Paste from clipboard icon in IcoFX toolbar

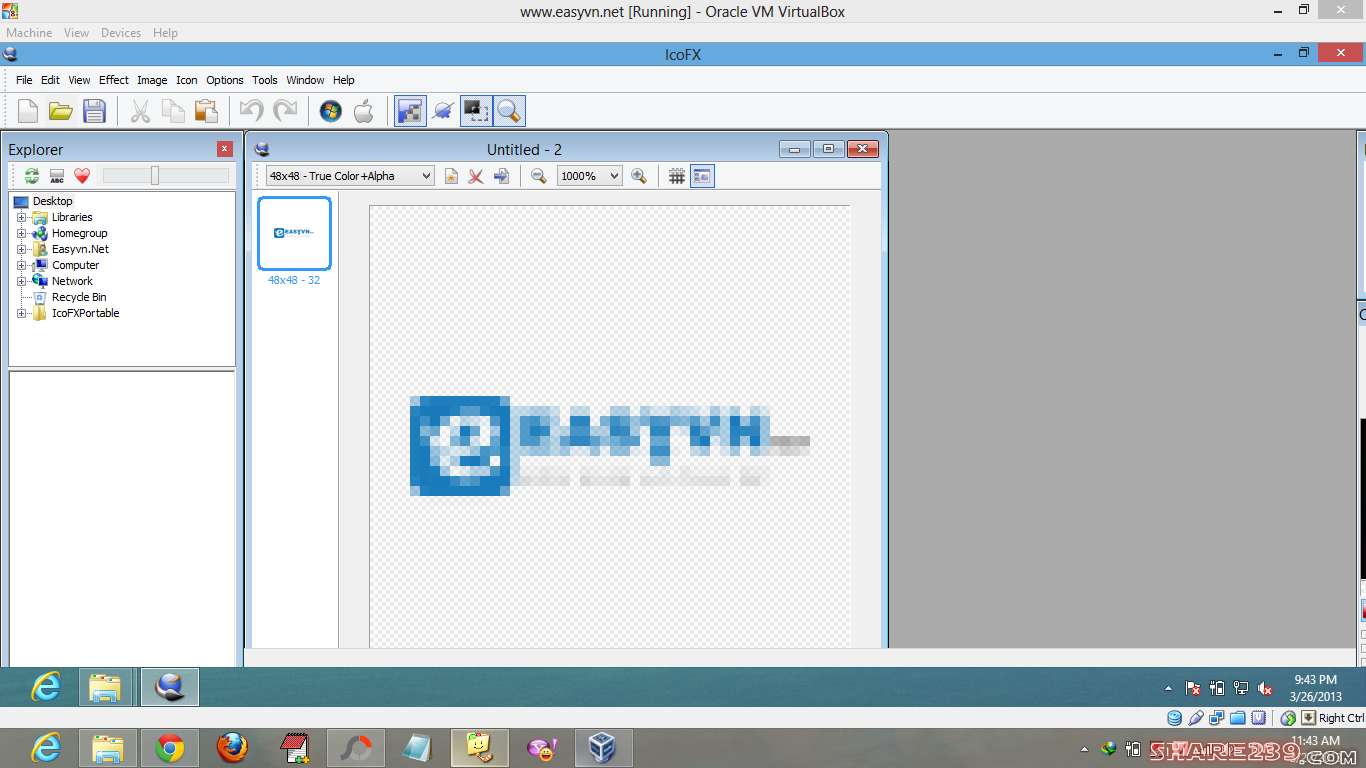206,111
